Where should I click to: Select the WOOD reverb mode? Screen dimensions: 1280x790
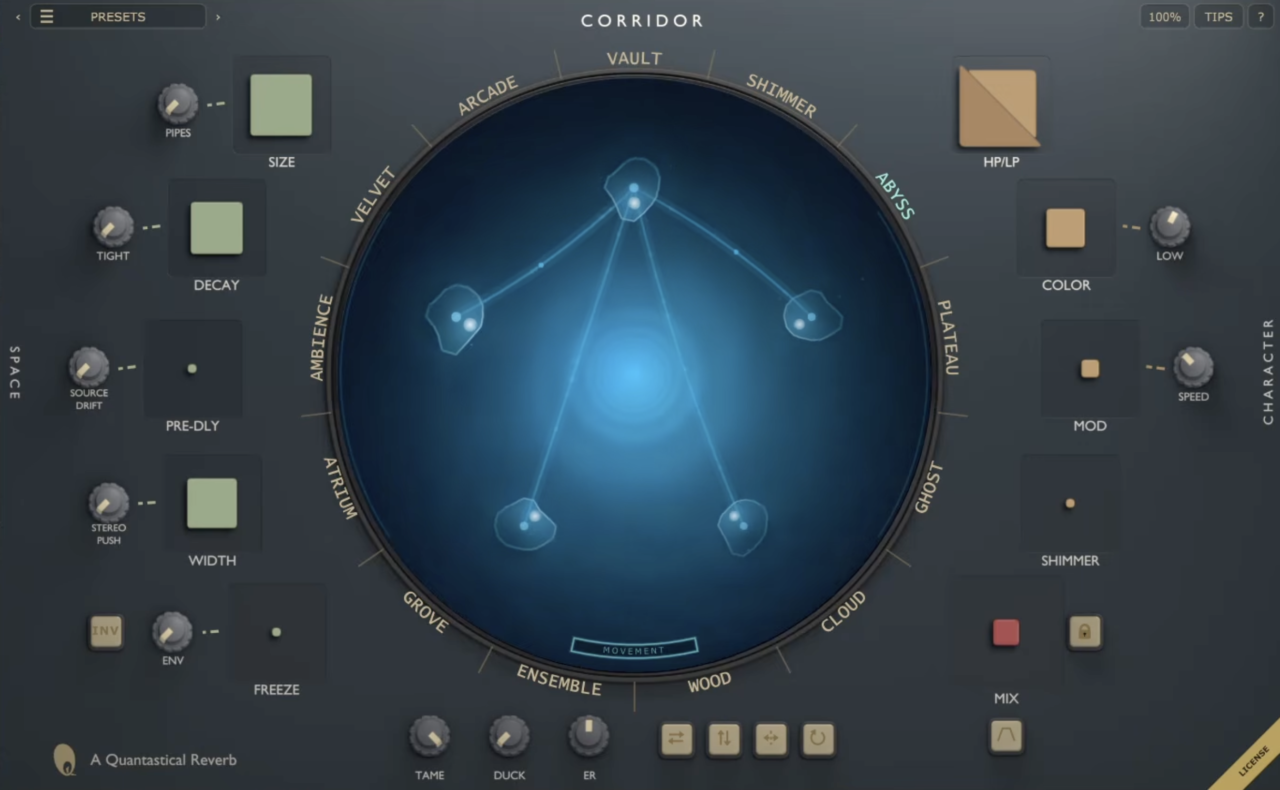(x=709, y=683)
